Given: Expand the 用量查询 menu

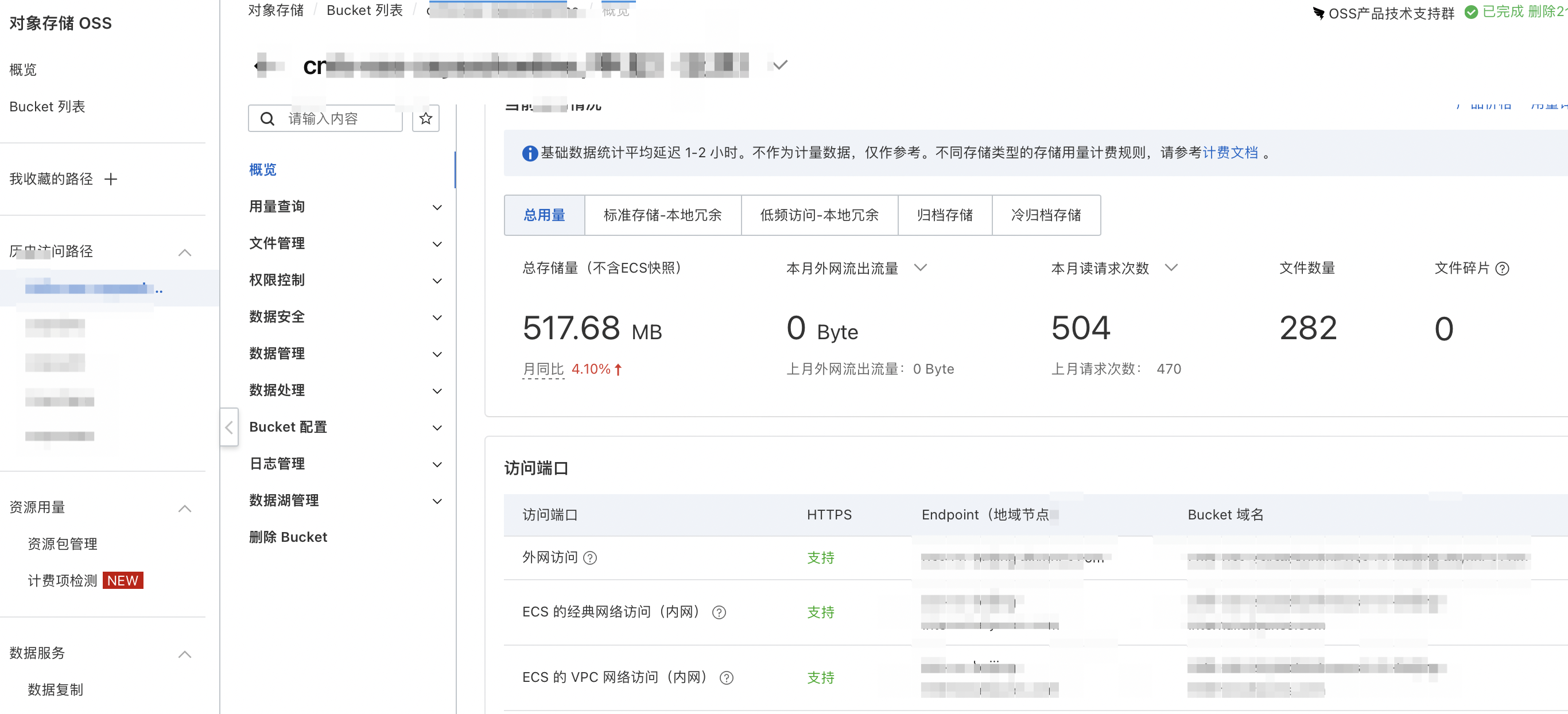Looking at the screenshot, I should pyautogui.click(x=436, y=207).
